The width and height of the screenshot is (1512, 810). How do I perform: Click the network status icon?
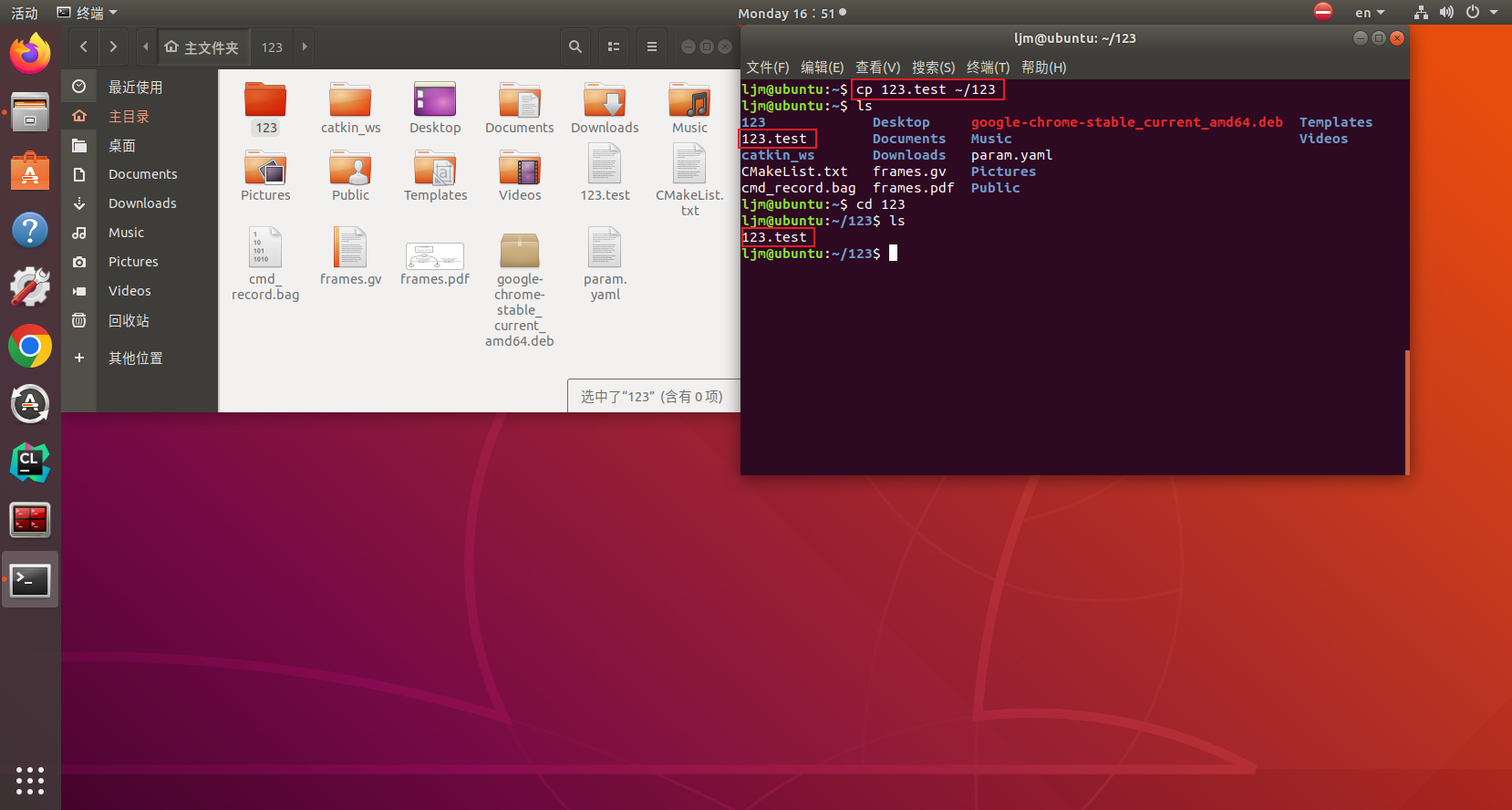[1421, 13]
